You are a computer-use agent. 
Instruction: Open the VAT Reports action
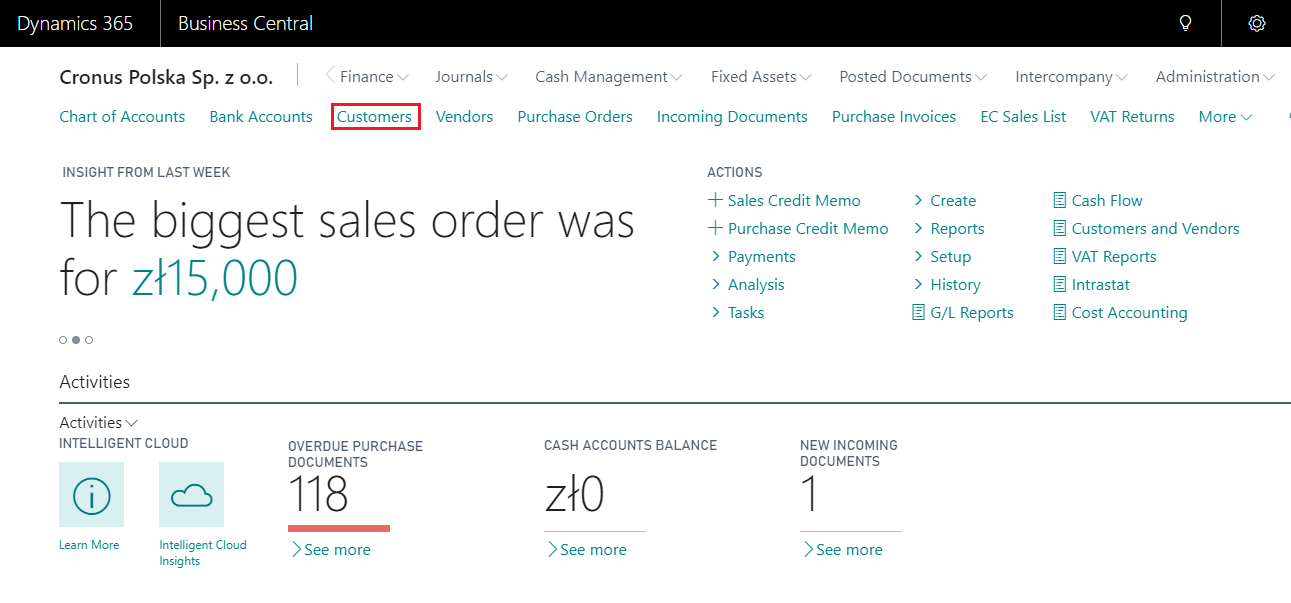point(1114,256)
